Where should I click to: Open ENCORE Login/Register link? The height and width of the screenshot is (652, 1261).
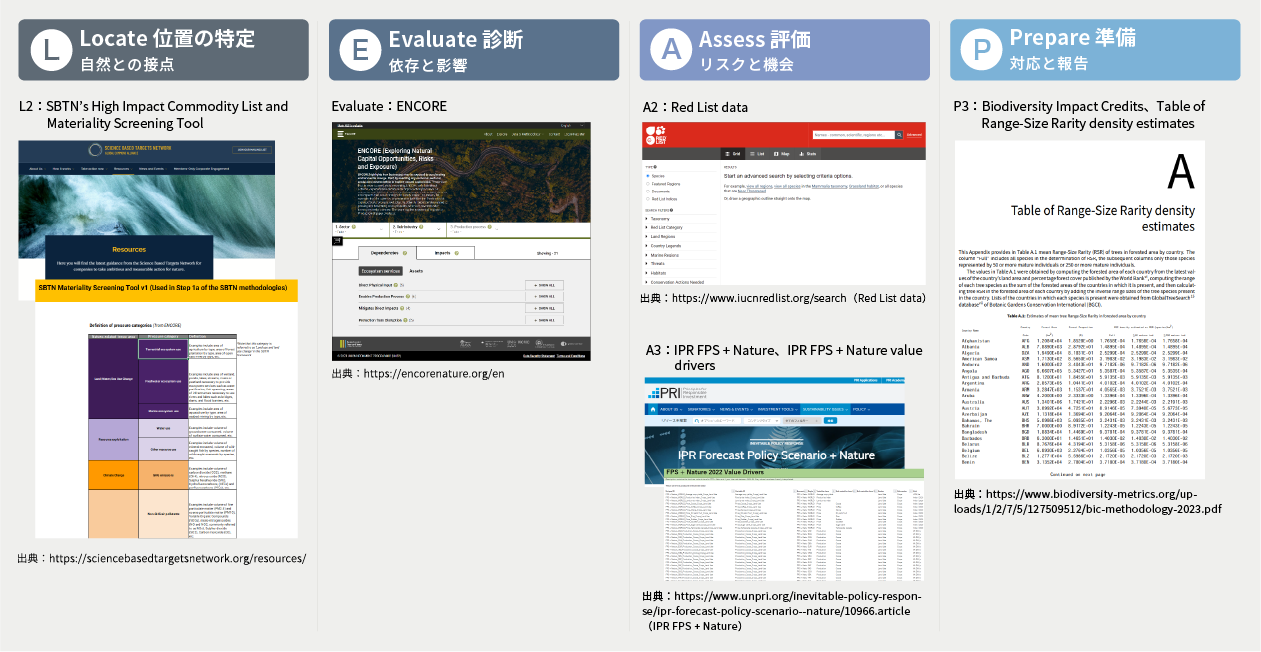(574, 134)
